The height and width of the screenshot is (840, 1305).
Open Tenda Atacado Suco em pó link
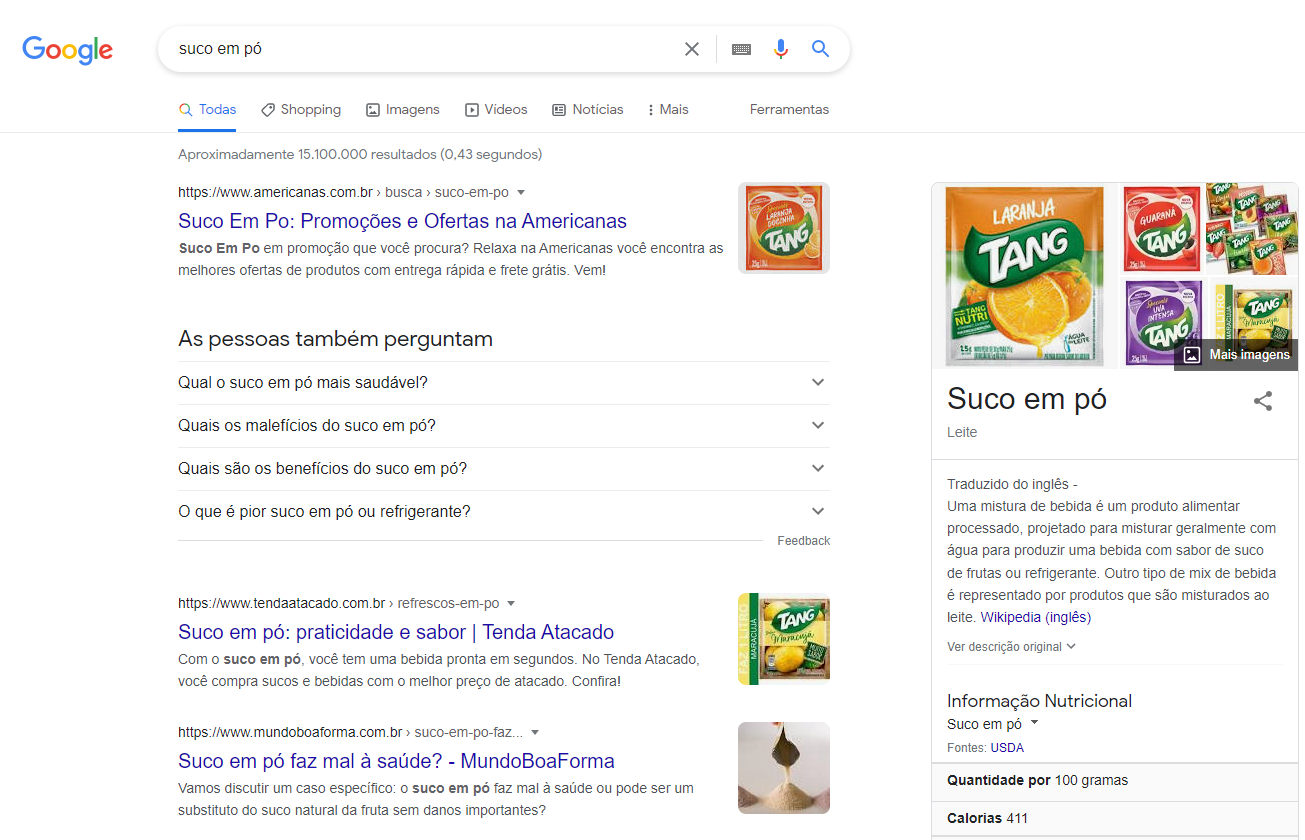point(396,632)
